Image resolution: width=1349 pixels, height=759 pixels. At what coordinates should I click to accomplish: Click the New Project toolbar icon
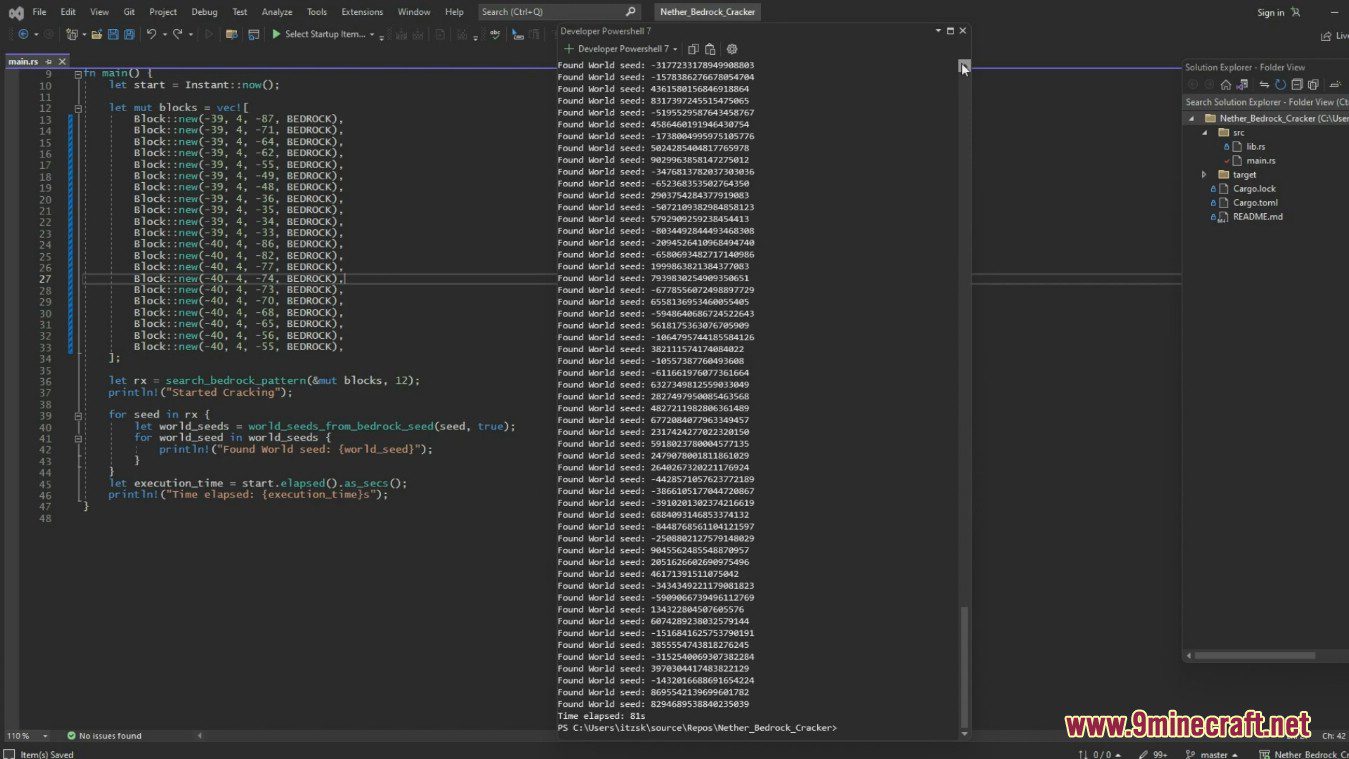tap(72, 34)
